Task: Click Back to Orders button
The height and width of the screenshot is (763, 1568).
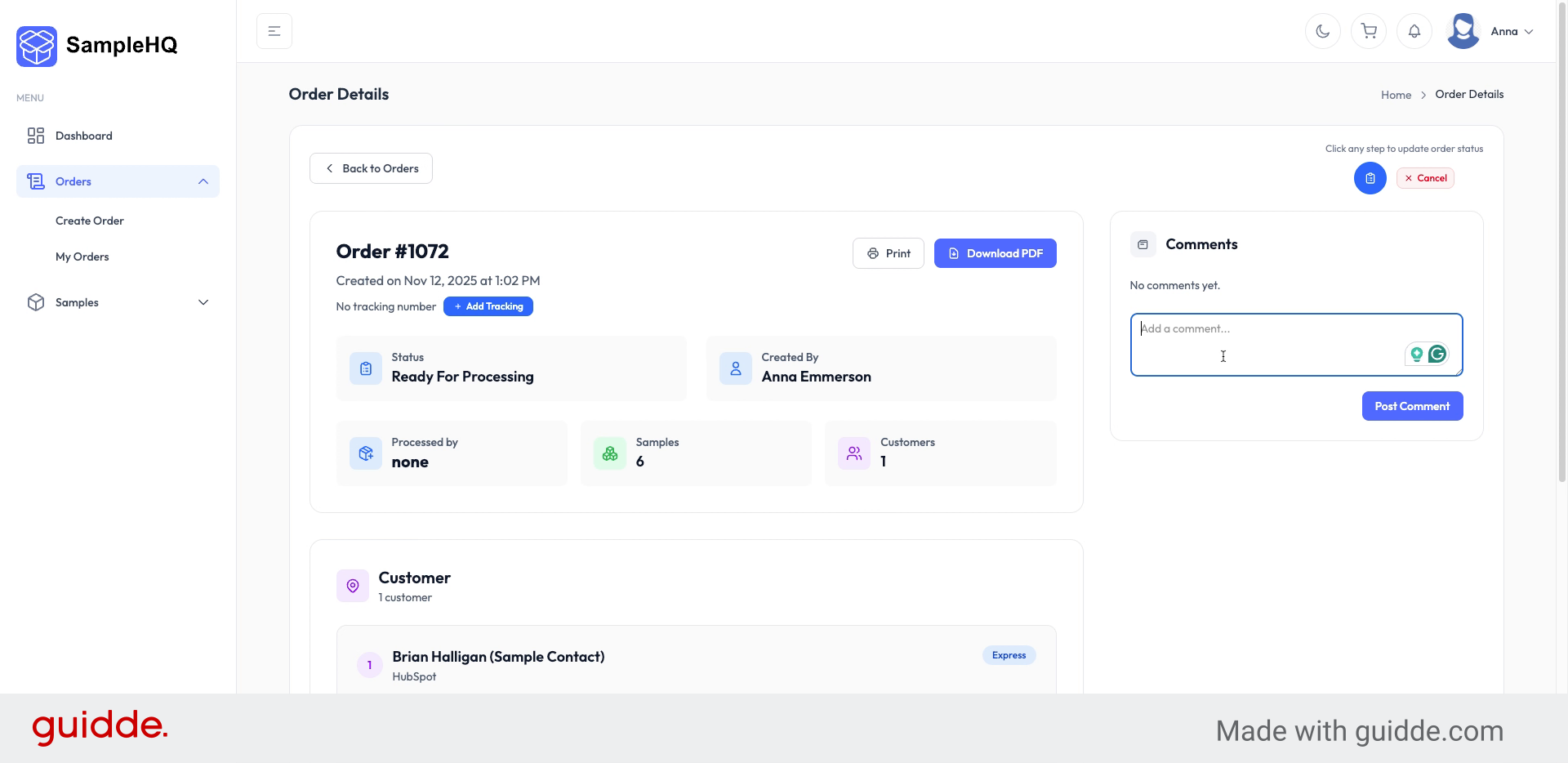Action: click(x=371, y=168)
